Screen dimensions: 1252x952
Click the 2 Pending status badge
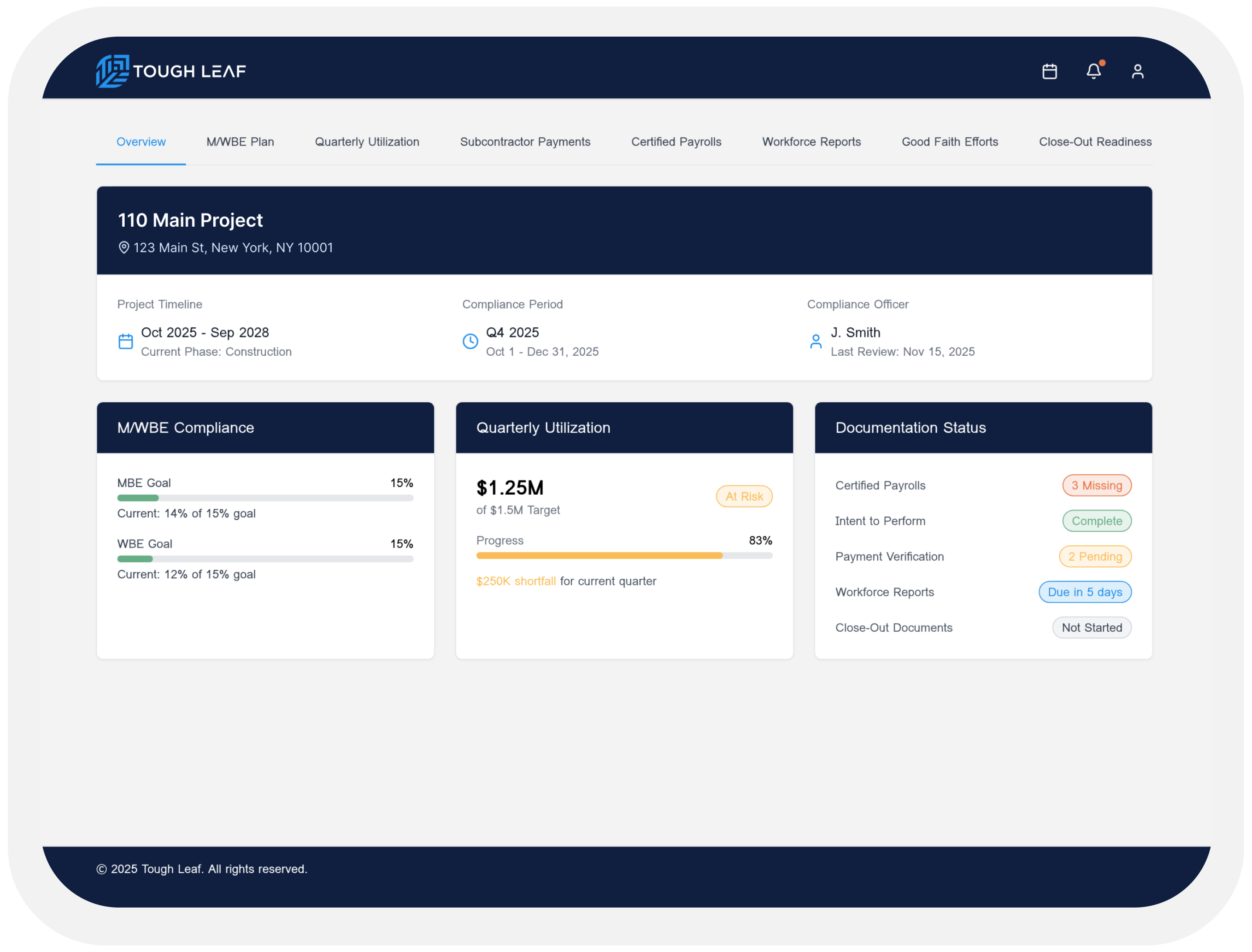pyautogui.click(x=1095, y=557)
